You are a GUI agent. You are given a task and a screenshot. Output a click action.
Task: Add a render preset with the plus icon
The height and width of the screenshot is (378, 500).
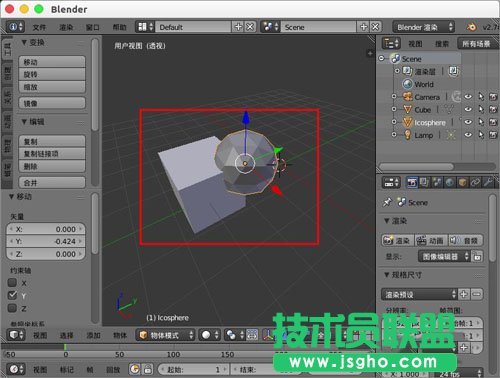[x=464, y=294]
